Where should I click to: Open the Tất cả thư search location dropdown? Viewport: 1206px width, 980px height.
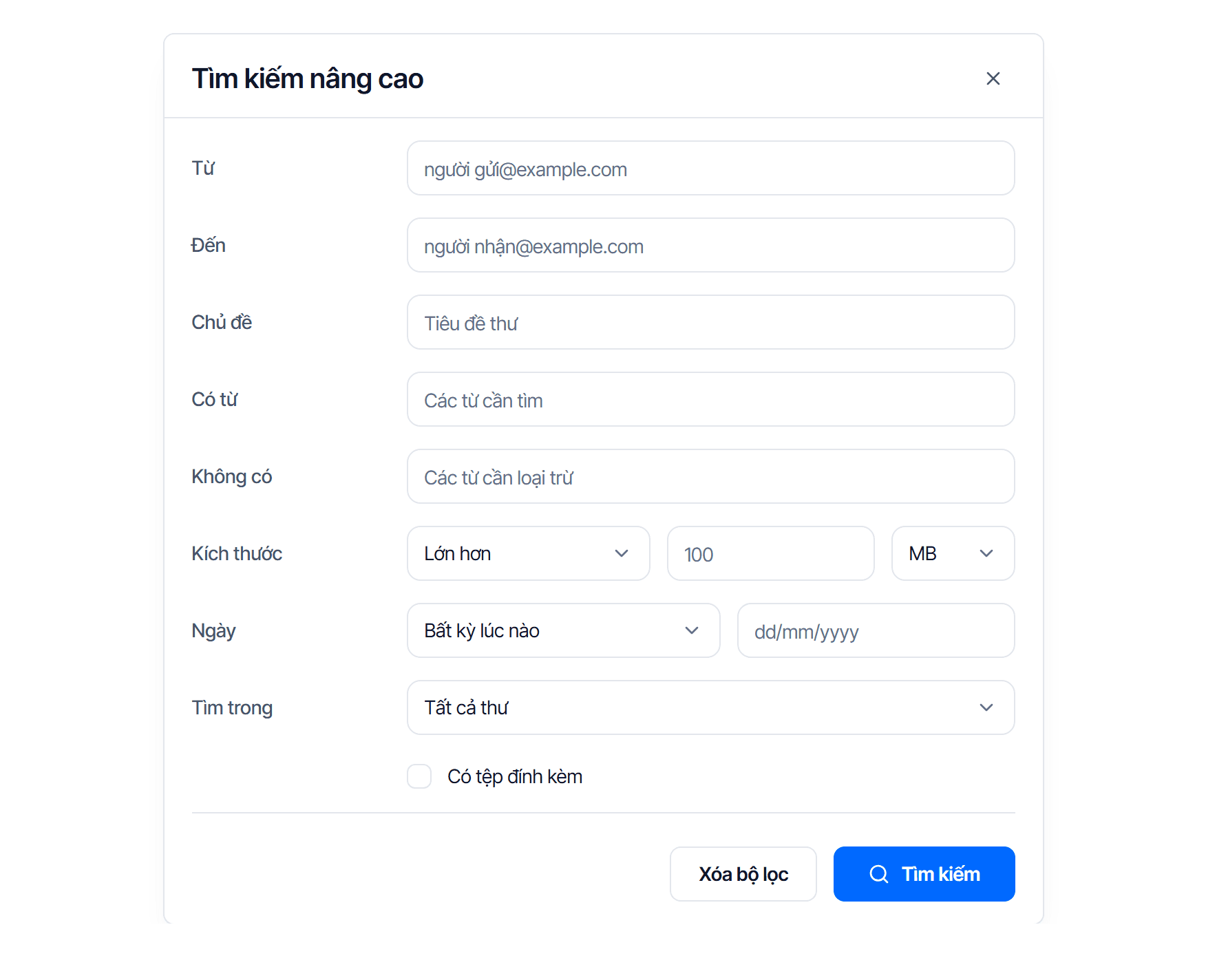[711, 707]
